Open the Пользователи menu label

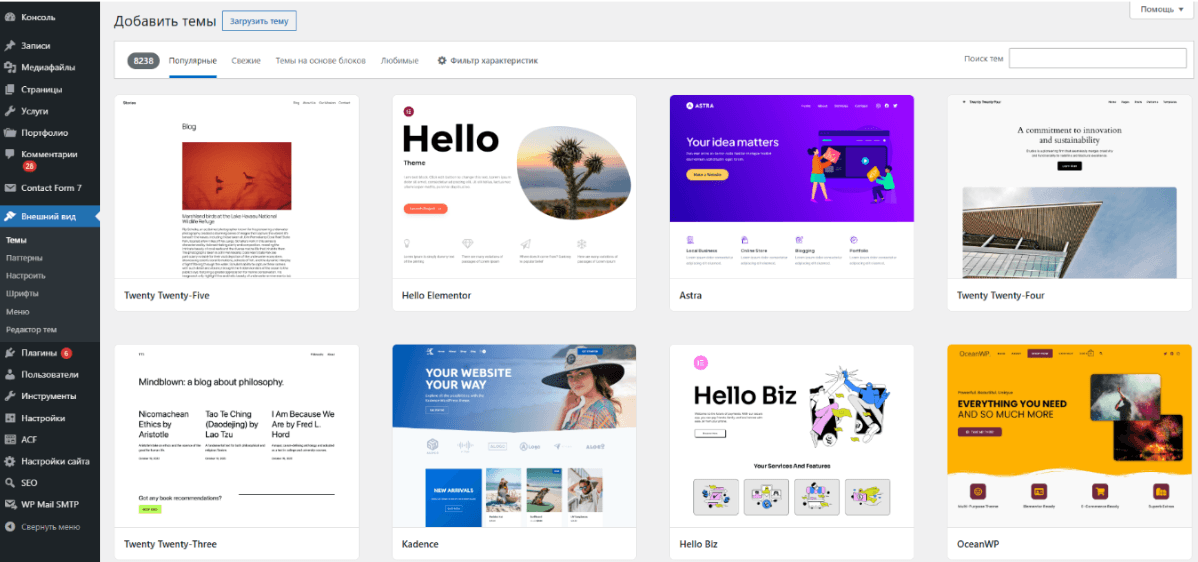(50, 375)
